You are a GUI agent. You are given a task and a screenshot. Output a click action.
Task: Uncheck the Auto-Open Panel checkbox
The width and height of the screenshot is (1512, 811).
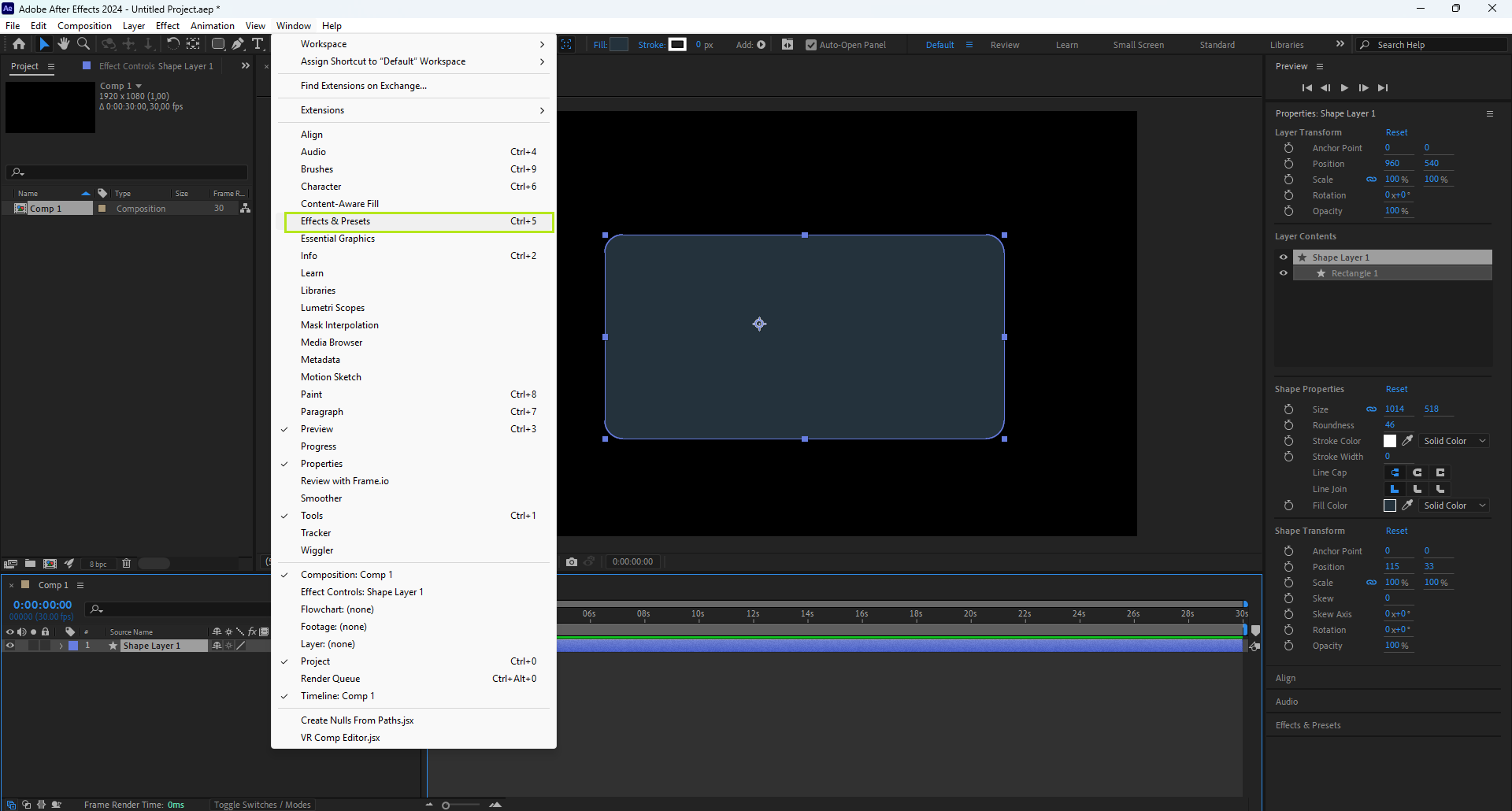point(811,45)
